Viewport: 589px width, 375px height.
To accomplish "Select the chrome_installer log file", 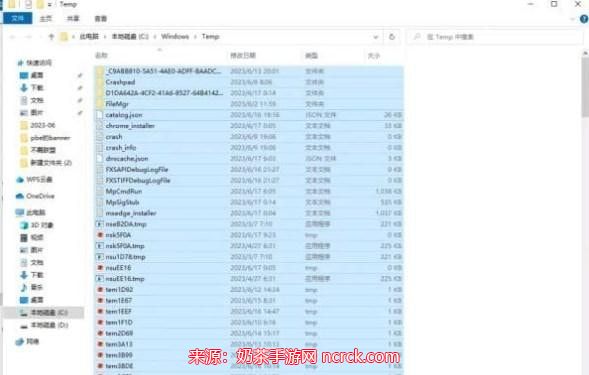I will 130,126.
